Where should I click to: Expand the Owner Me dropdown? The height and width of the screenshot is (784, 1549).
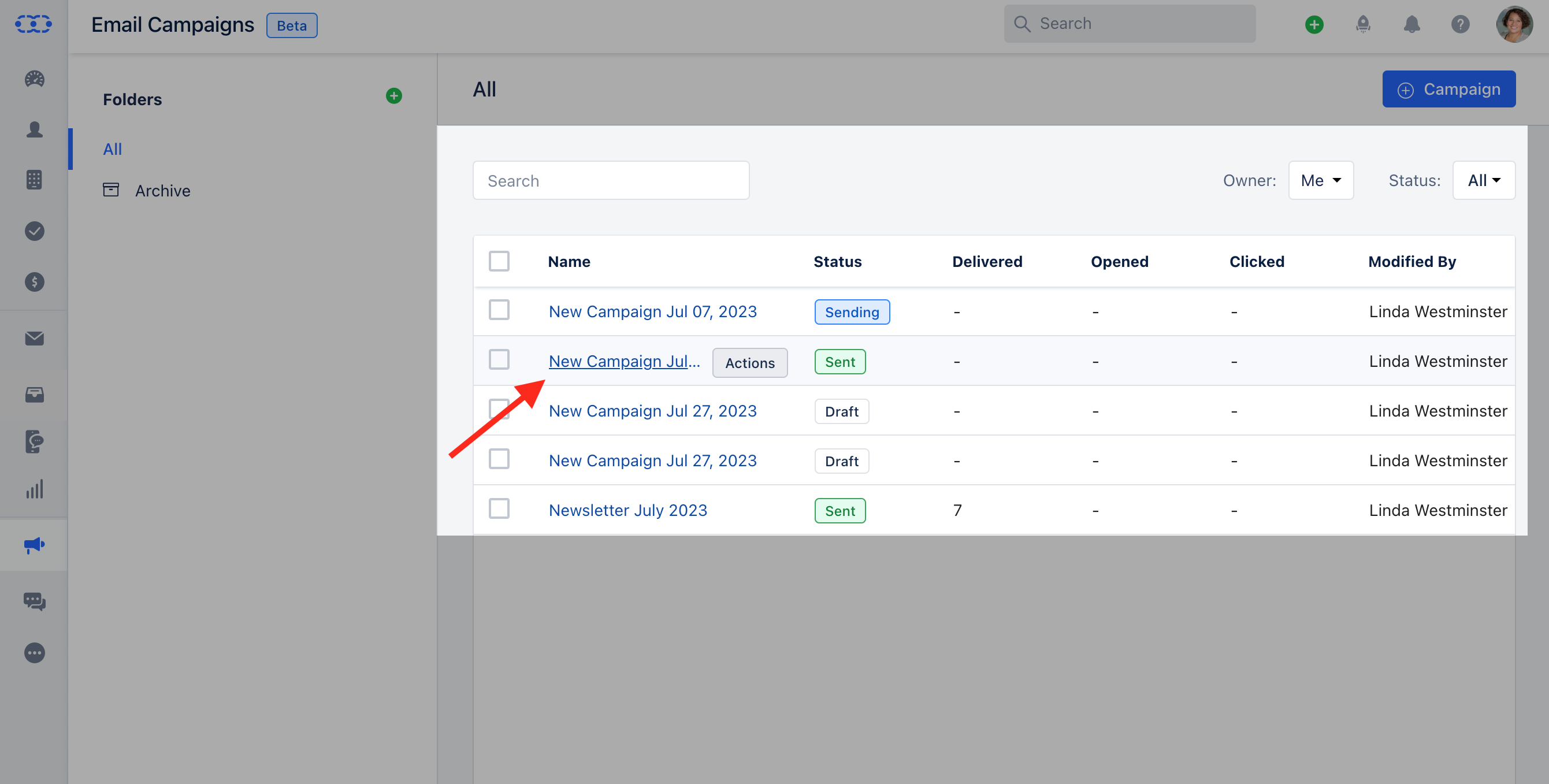coord(1321,180)
